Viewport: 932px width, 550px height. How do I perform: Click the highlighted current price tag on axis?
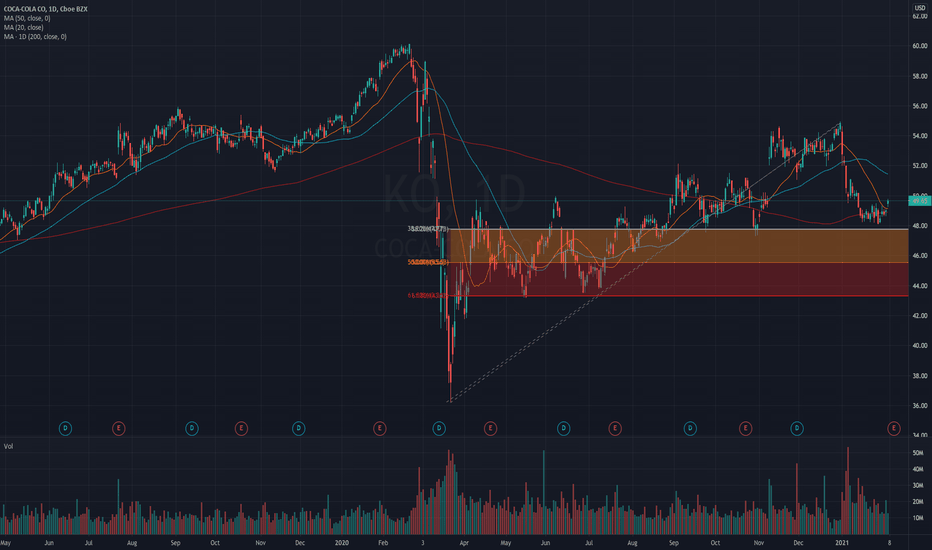tap(920, 201)
